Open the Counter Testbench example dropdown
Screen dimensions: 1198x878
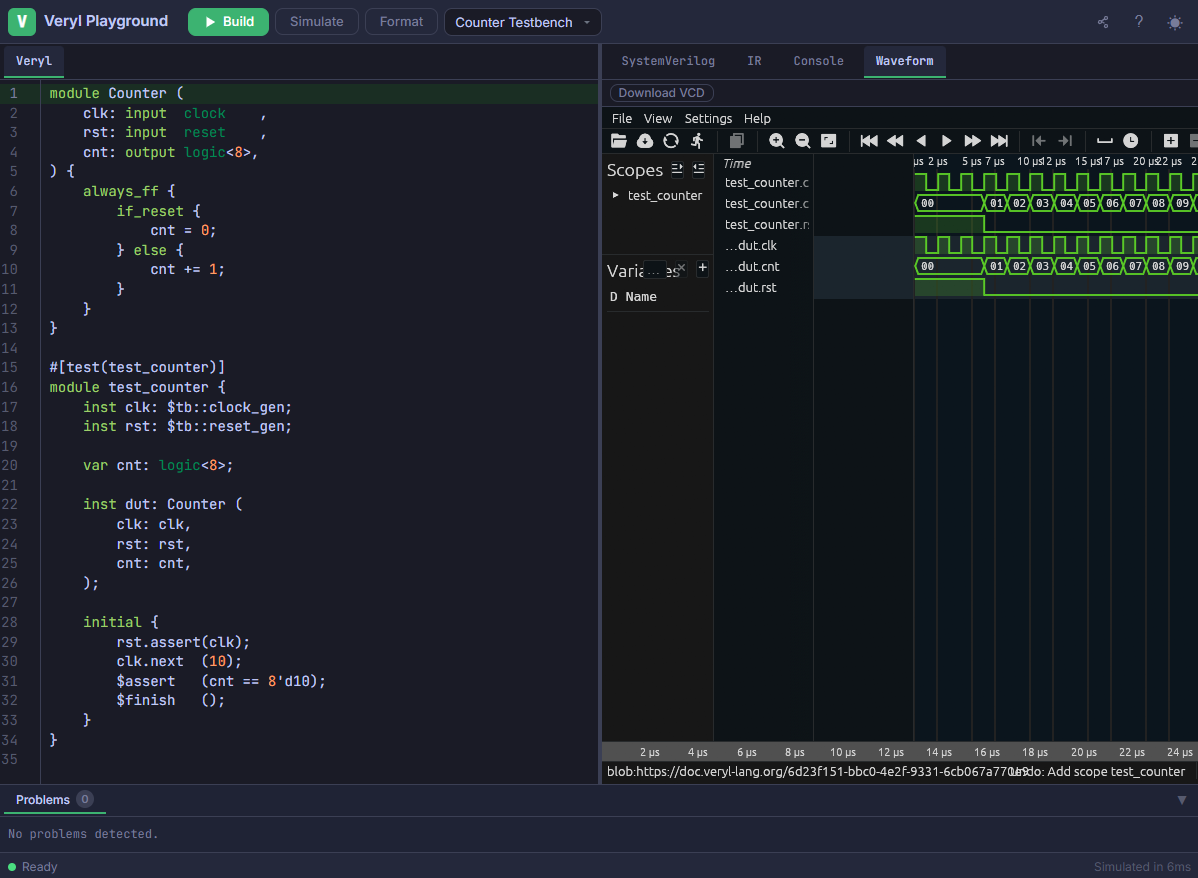point(522,22)
